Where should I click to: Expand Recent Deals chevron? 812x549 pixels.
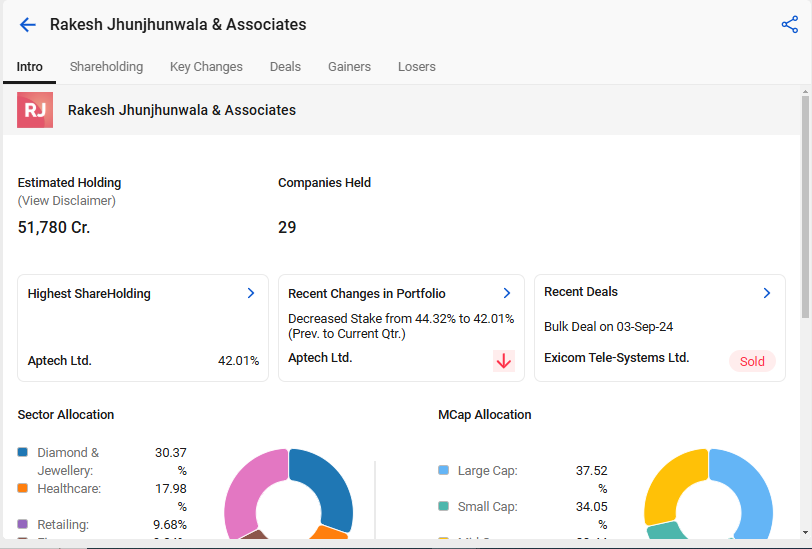point(767,293)
